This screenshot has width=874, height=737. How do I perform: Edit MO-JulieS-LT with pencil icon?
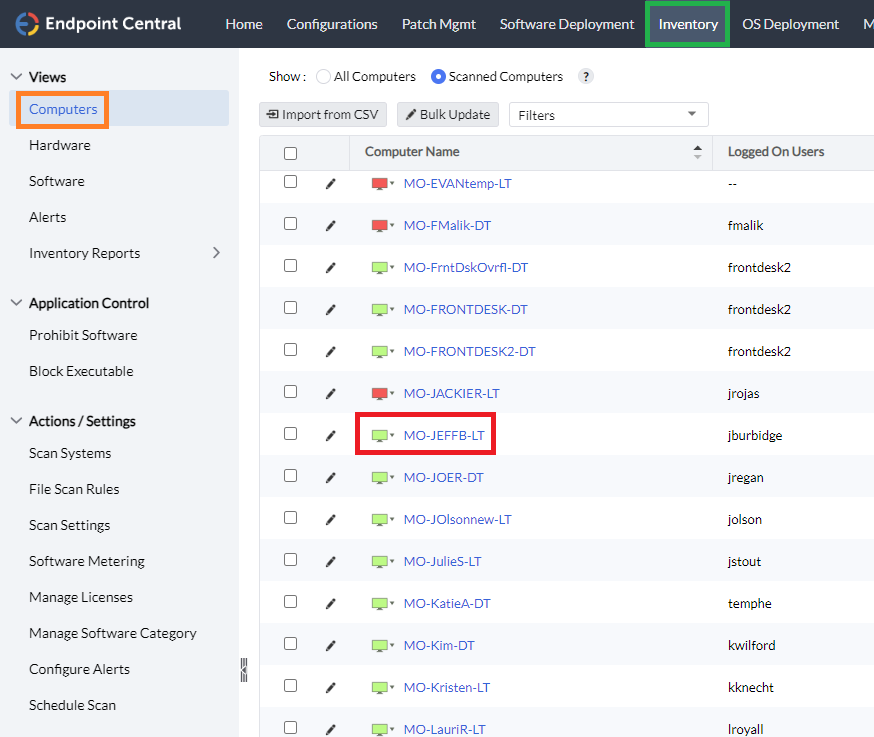[x=331, y=561]
